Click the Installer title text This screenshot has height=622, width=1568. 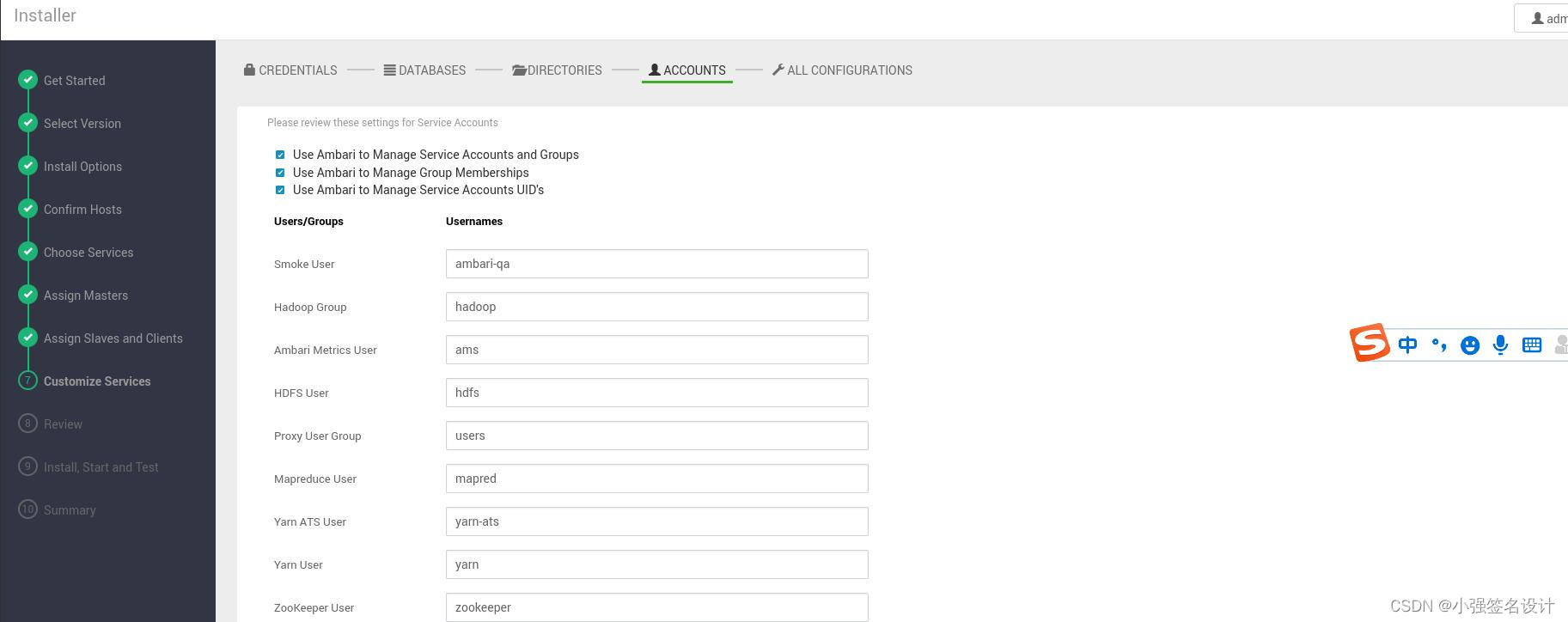pos(45,15)
